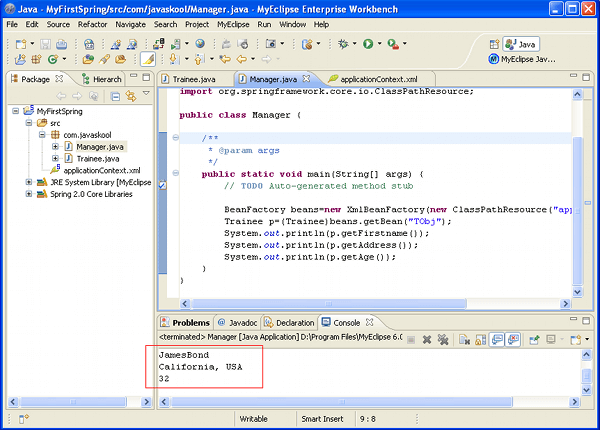Toggle the Console Scroll Lock icon
This screenshot has width=600, height=430.
[480, 340]
